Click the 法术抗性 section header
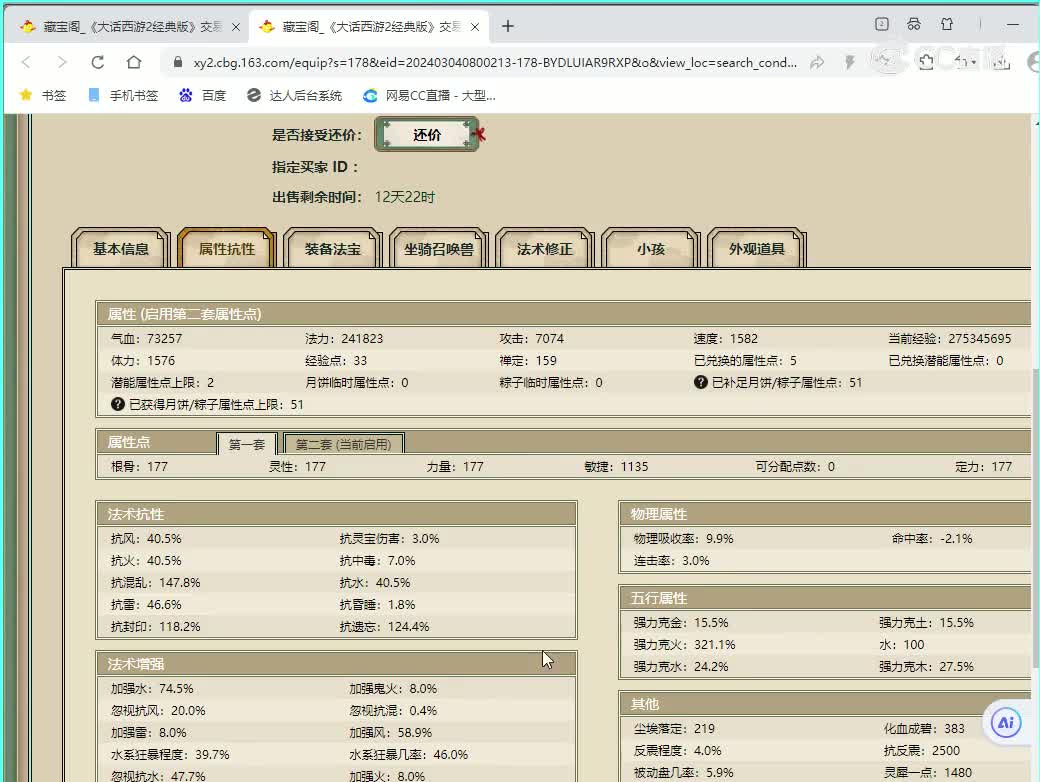This screenshot has width=1040, height=782. (336, 514)
